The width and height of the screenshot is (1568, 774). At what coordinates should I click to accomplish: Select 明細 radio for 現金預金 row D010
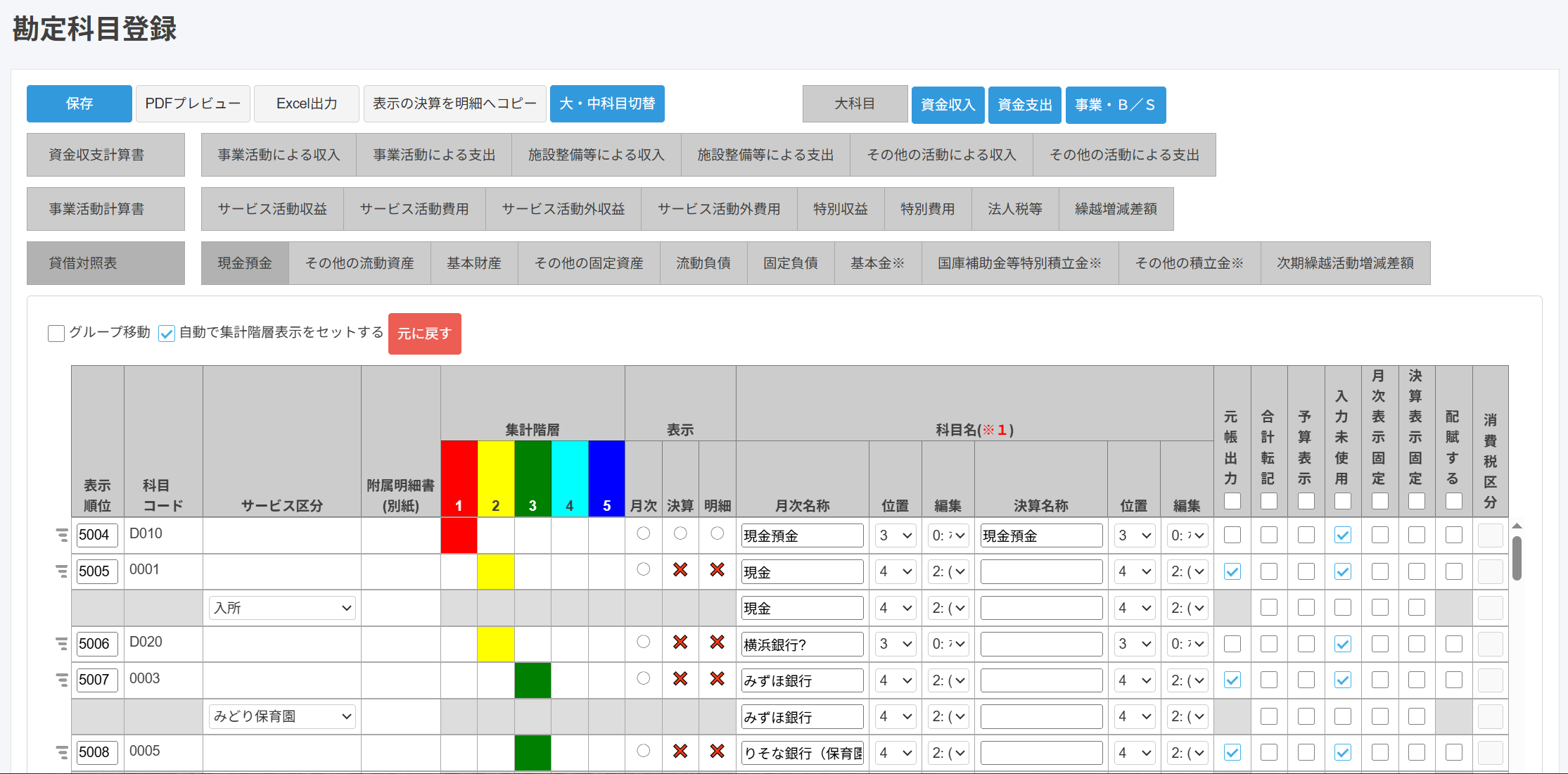pyautogui.click(x=717, y=534)
